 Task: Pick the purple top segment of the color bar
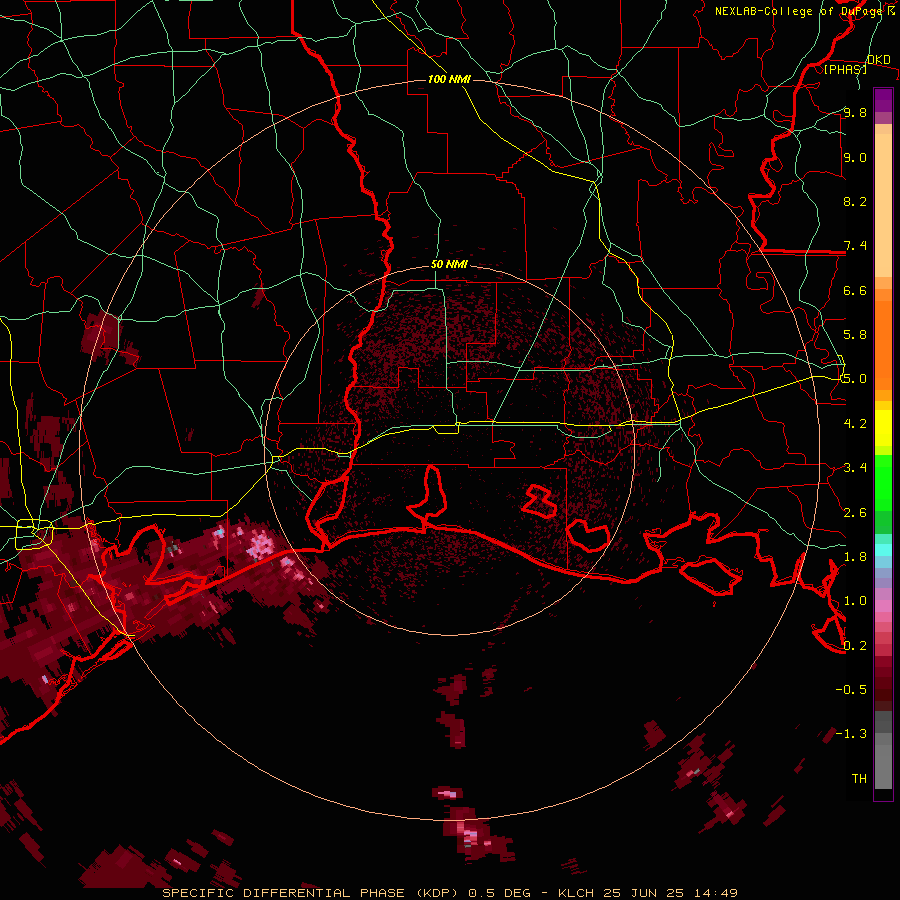(883, 100)
